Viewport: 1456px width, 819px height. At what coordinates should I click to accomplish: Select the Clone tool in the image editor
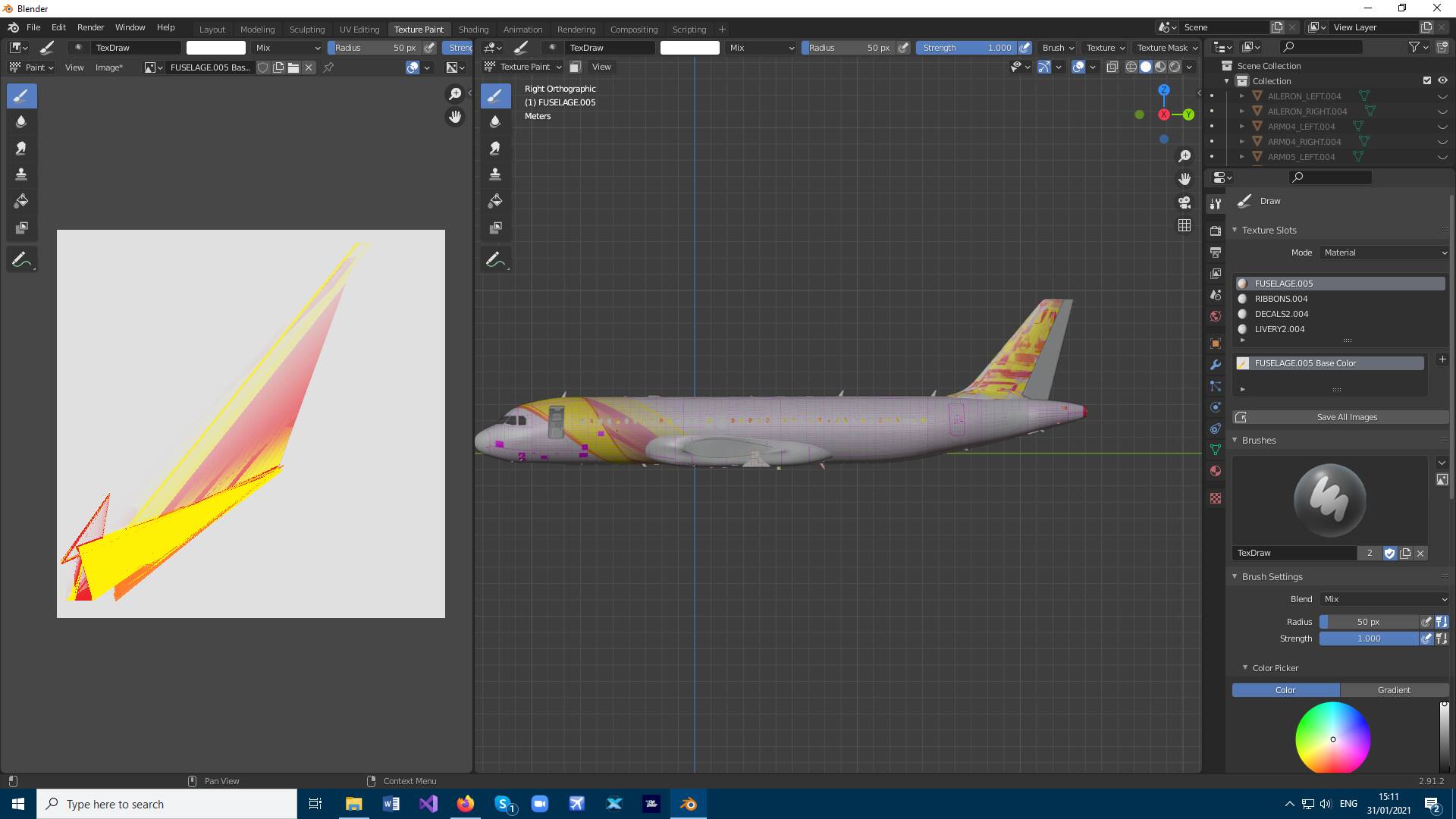pos(21,174)
